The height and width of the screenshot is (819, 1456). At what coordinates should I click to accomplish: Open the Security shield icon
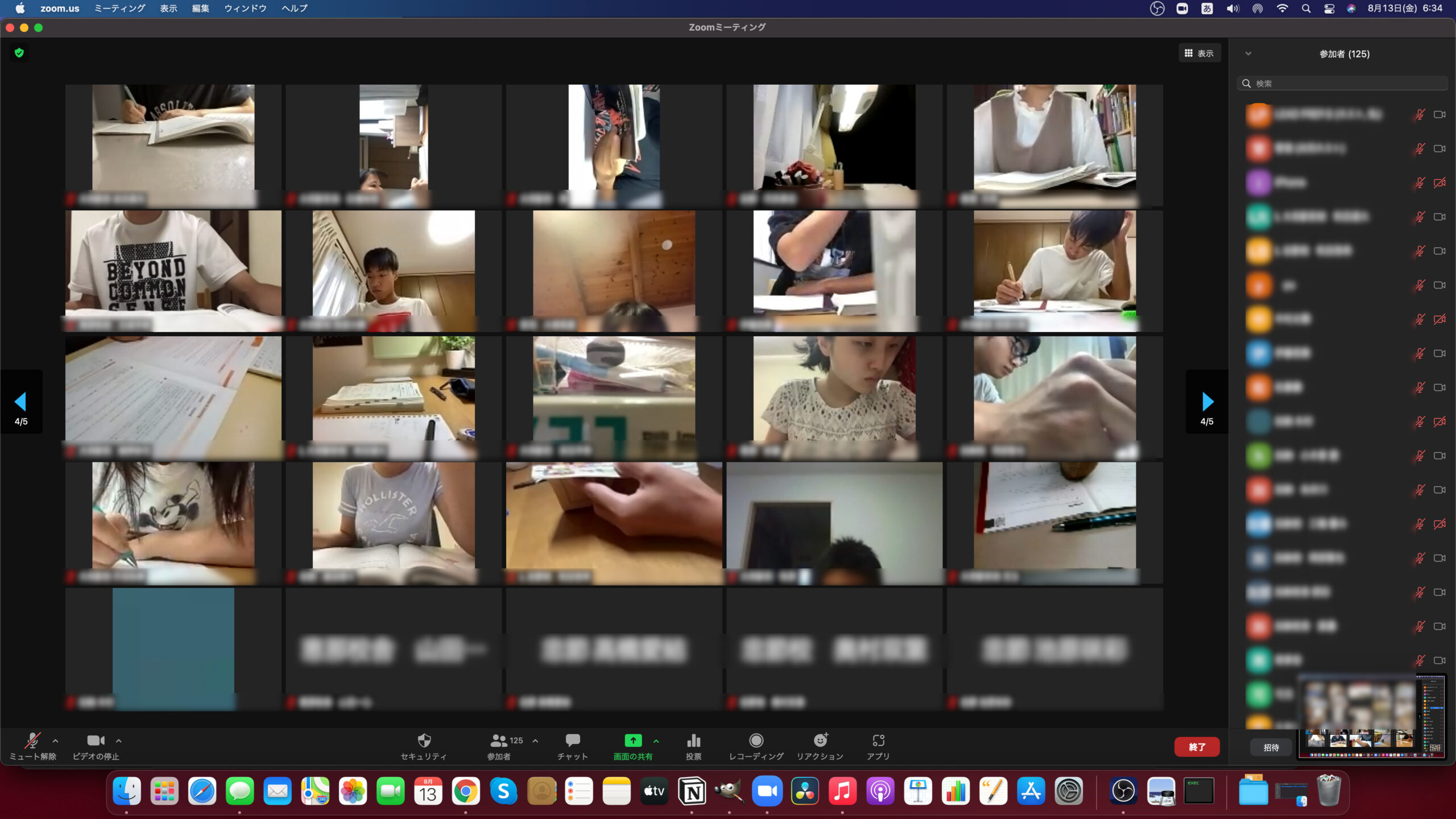coord(424,741)
